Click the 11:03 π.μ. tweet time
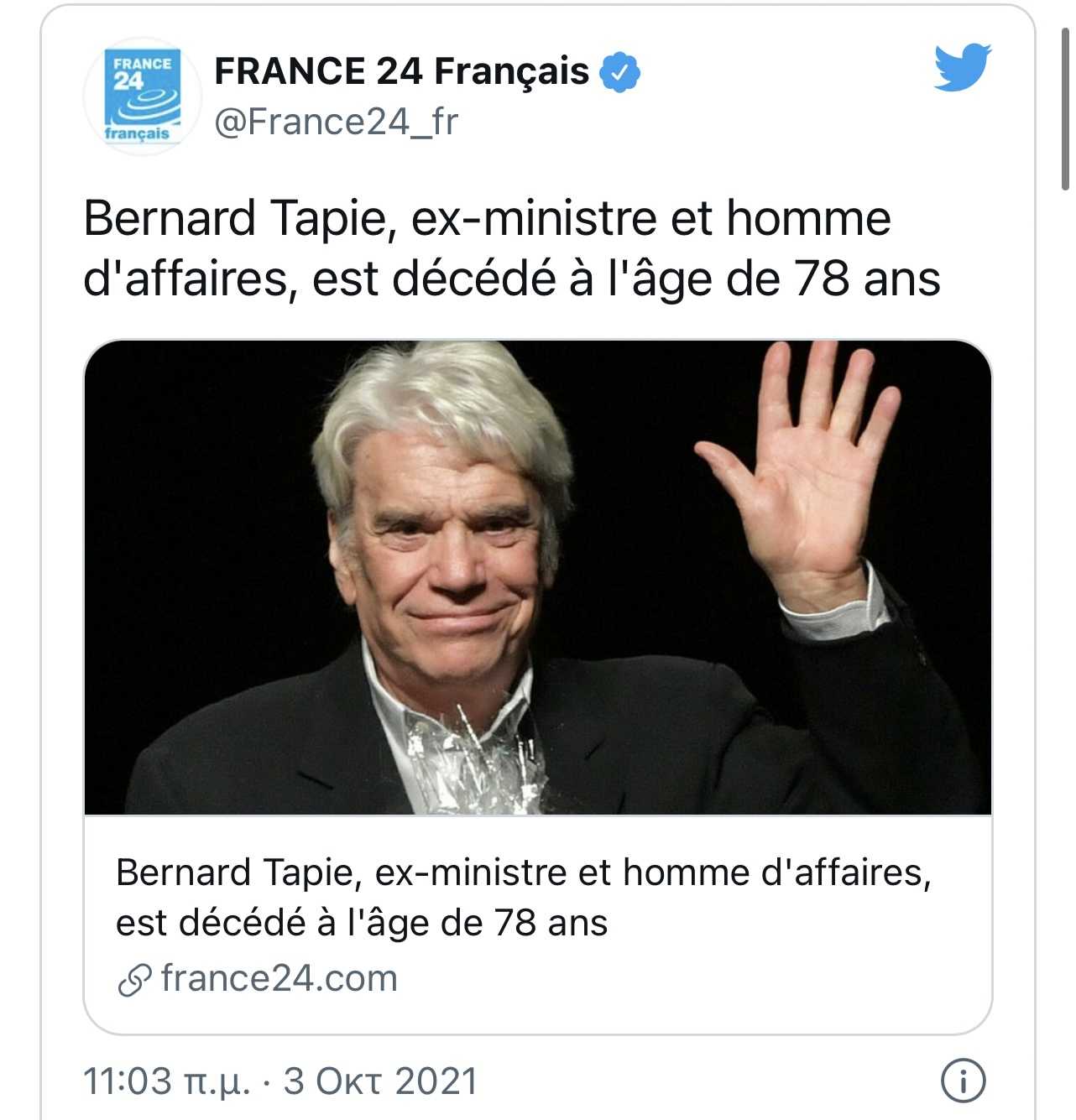Screen dimensions: 1076x1120 166,1081
